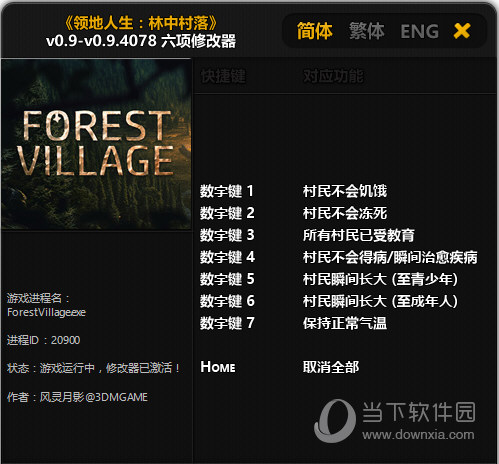The height and width of the screenshot is (464, 499).
Task: Click function 保持正常气温
Action: tap(345, 323)
